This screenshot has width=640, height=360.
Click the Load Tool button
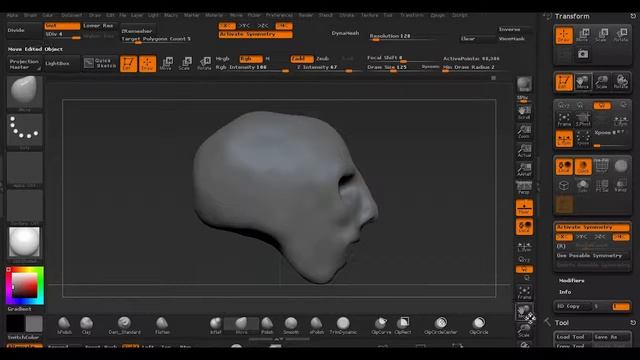572,337
